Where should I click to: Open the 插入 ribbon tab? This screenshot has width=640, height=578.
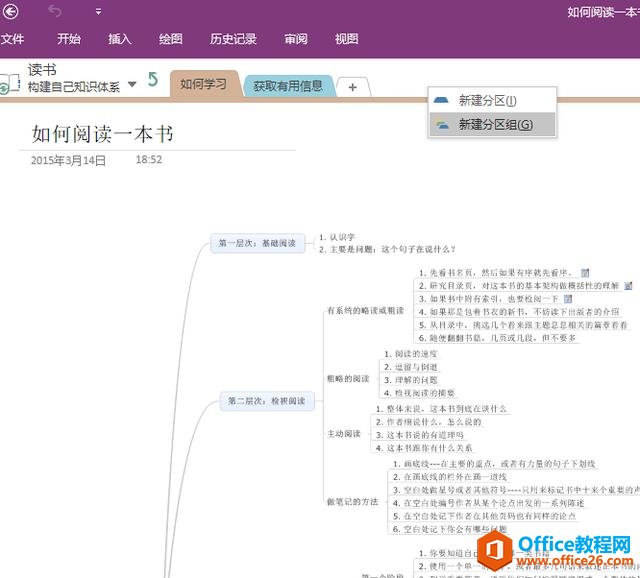pyautogui.click(x=120, y=39)
